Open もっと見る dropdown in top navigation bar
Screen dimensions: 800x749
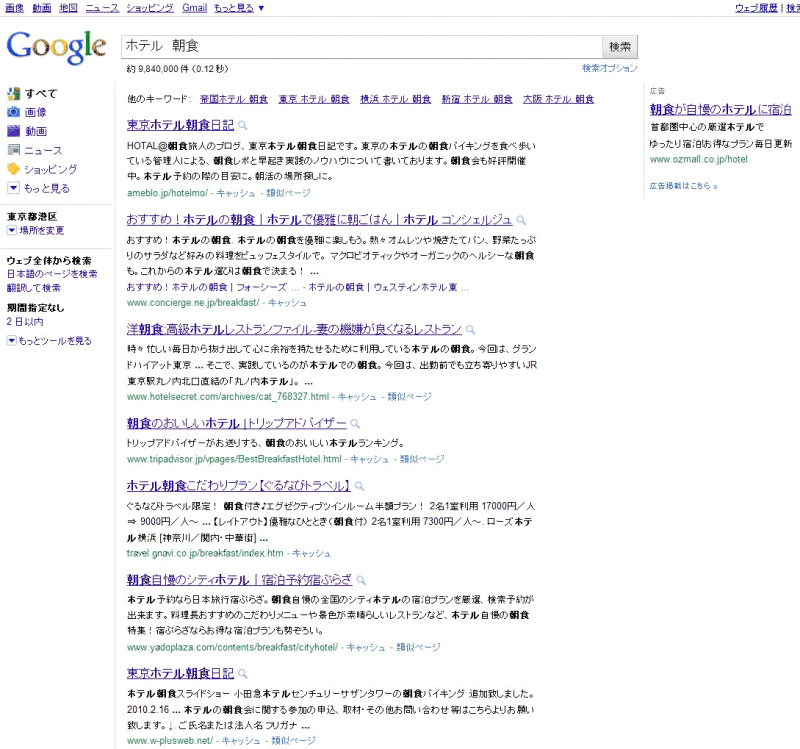click(x=239, y=7)
